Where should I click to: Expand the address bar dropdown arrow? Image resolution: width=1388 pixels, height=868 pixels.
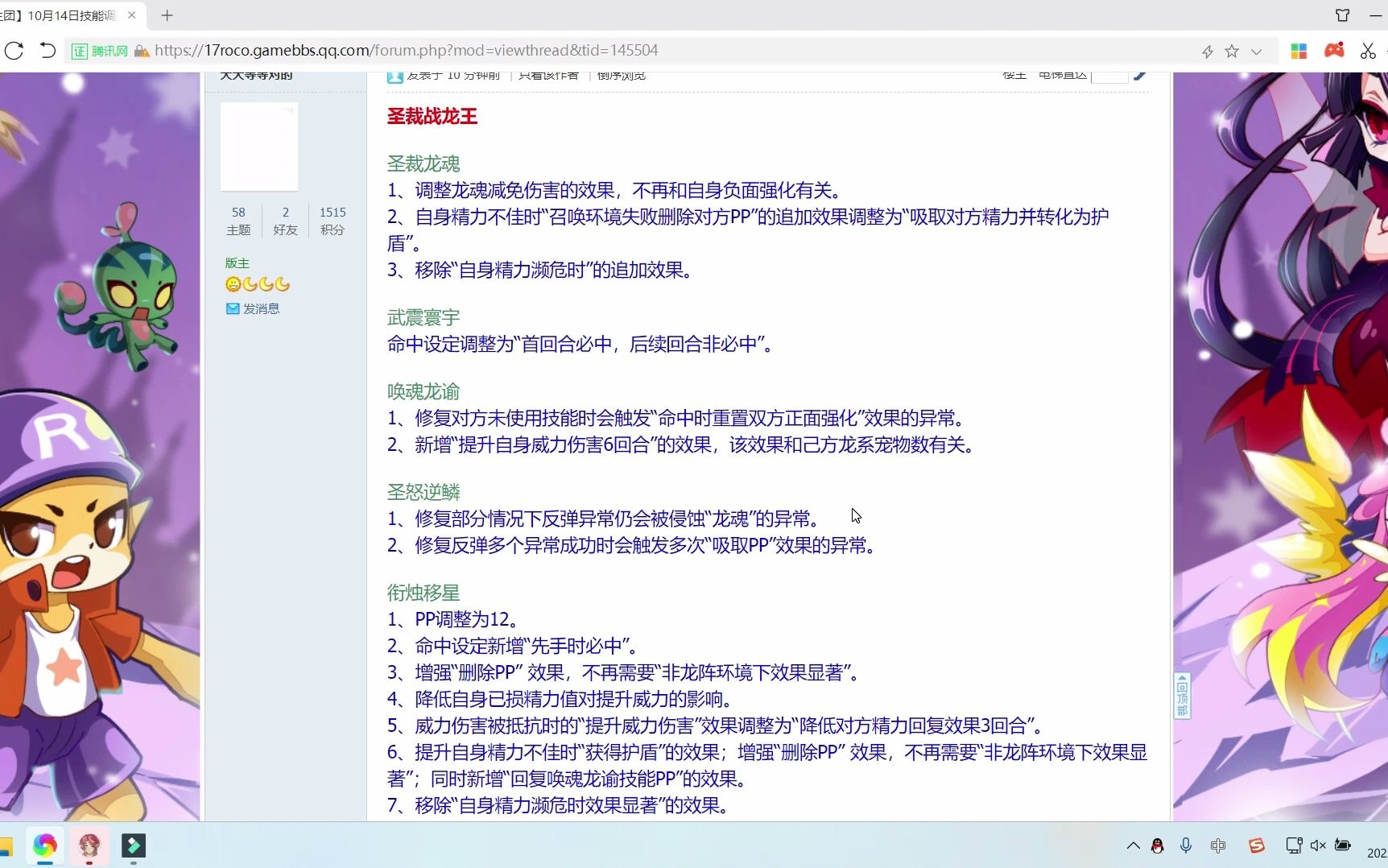[1256, 52]
